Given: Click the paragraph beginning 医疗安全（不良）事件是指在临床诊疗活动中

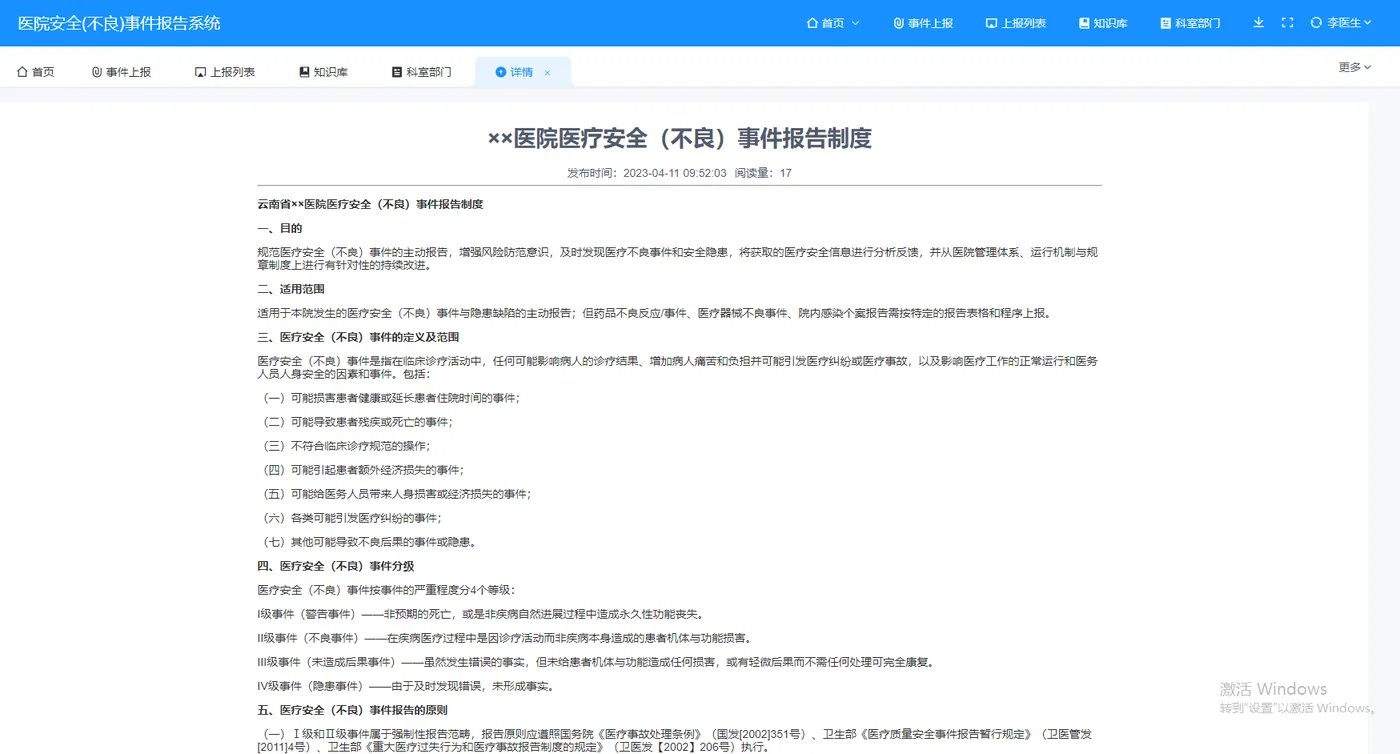Looking at the screenshot, I should 678,367.
